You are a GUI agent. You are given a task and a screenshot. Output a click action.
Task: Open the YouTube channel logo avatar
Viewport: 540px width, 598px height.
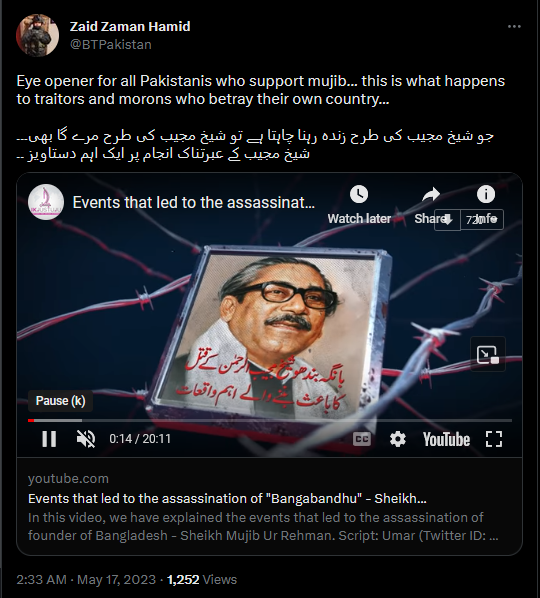click(x=46, y=202)
